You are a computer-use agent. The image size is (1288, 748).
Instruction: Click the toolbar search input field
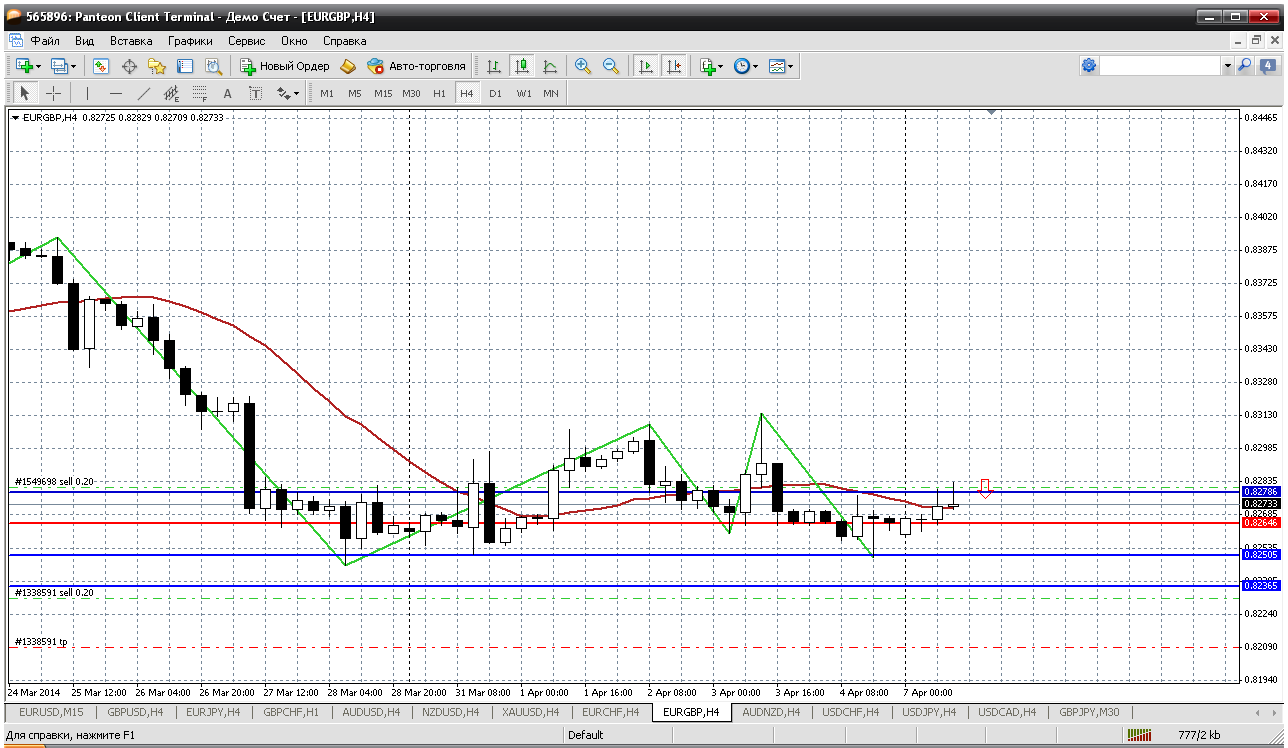[1160, 66]
